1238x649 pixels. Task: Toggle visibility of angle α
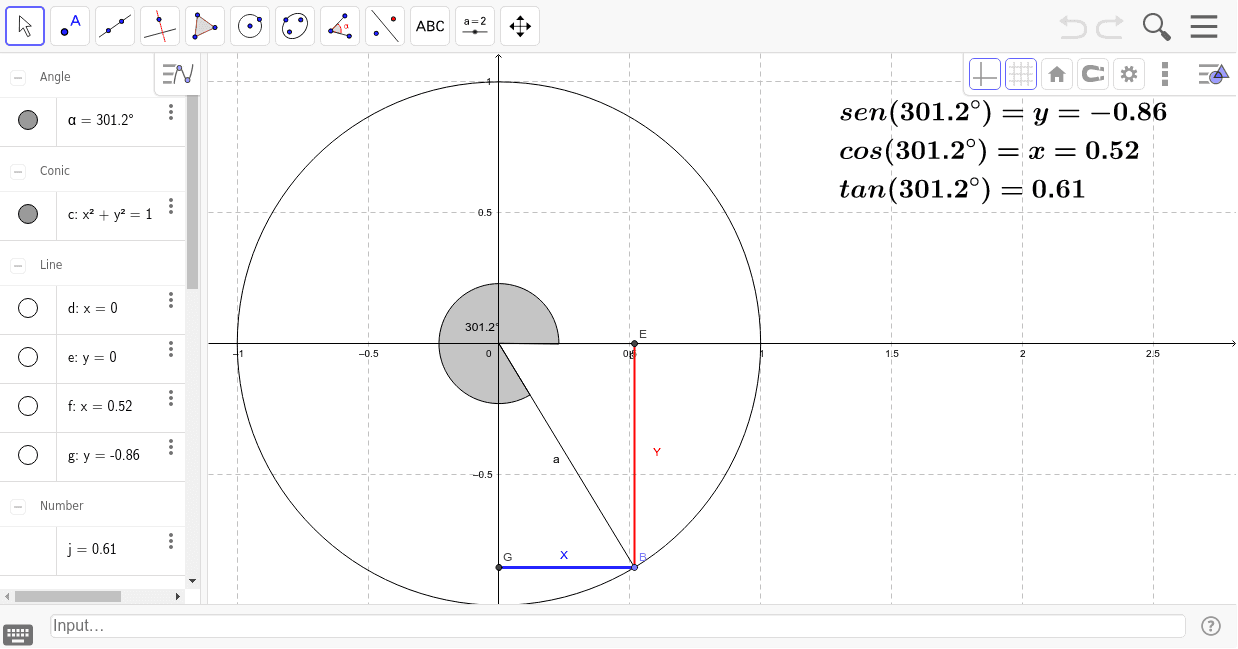click(28, 120)
